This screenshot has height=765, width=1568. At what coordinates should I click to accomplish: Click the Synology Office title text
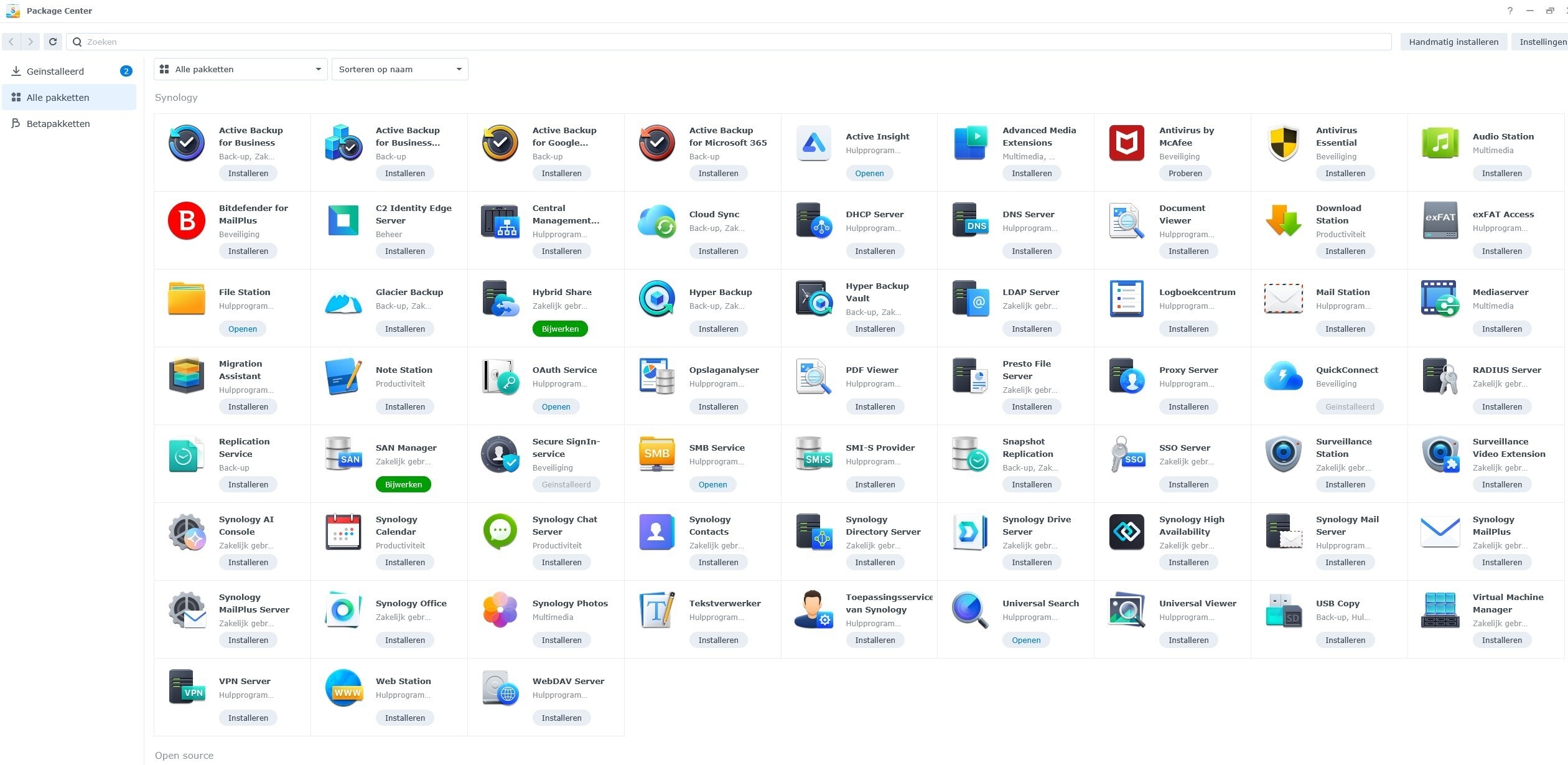[411, 603]
